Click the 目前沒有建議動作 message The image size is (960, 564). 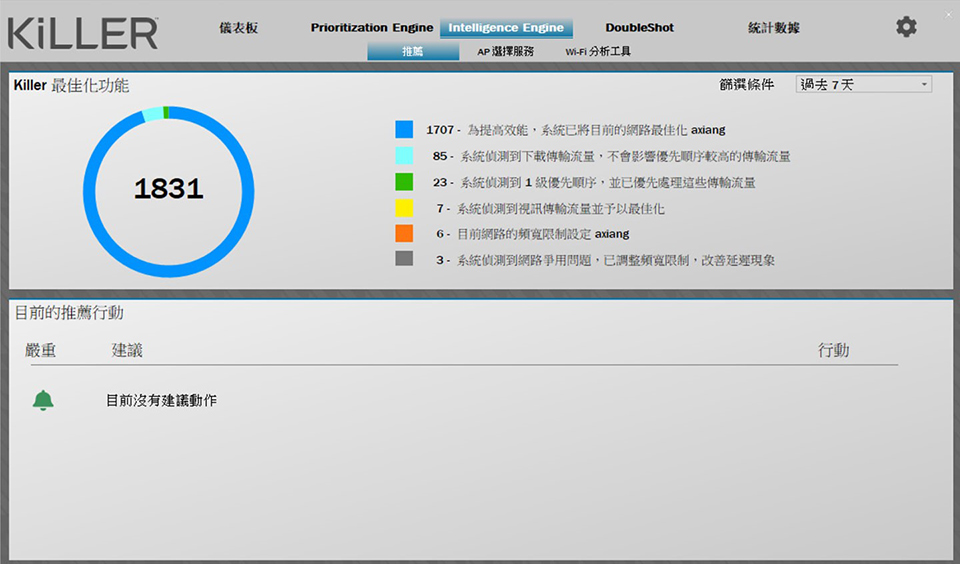[161, 400]
